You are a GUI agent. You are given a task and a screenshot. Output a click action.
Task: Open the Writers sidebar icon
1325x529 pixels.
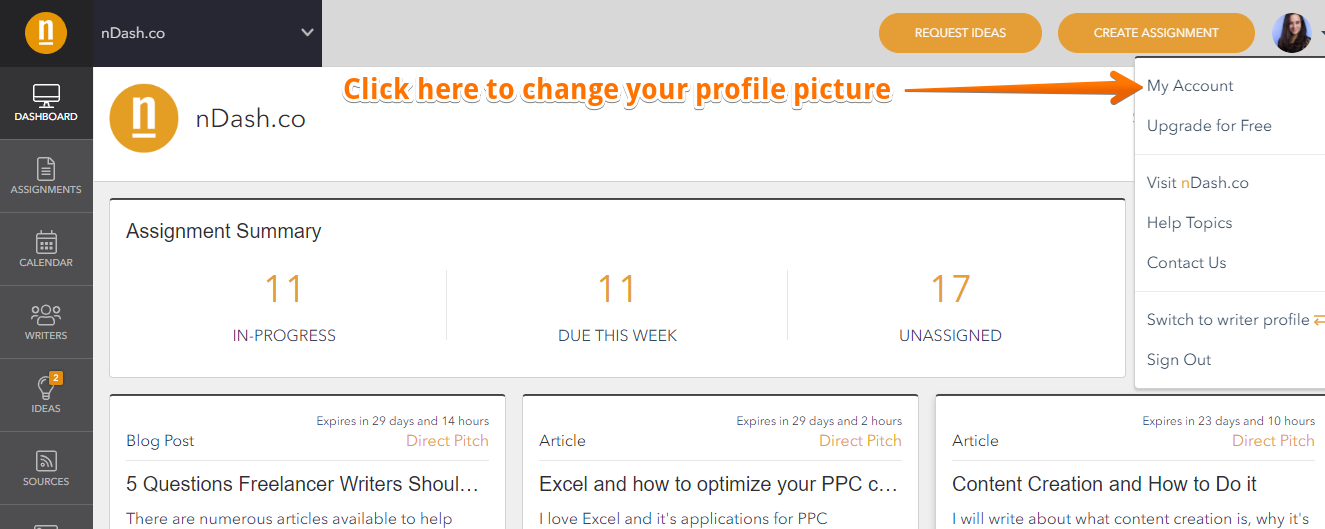point(46,322)
